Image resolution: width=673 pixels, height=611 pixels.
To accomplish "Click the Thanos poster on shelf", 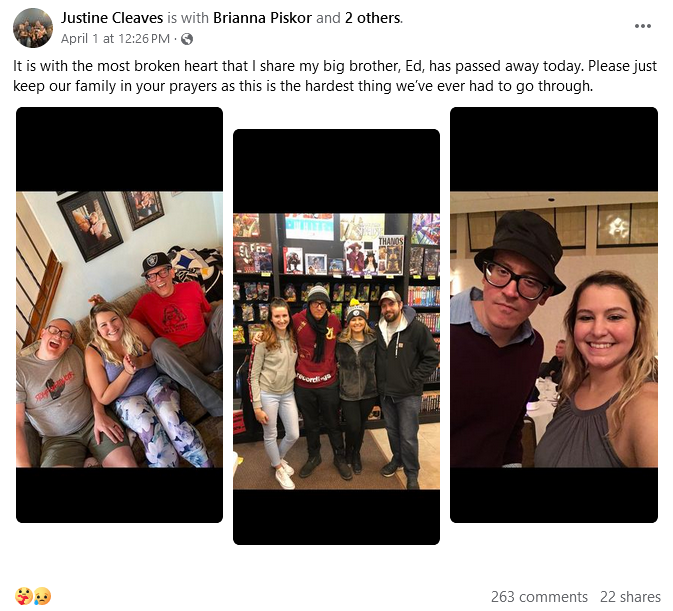I will coord(391,254).
